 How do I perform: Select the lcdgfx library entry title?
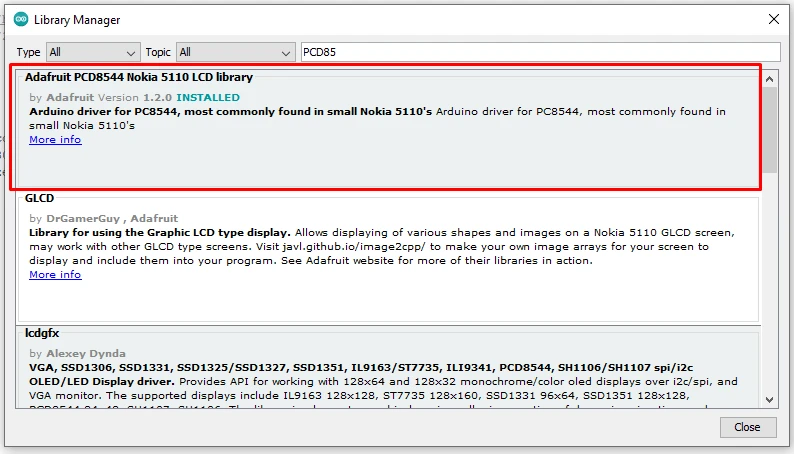tap(42, 334)
